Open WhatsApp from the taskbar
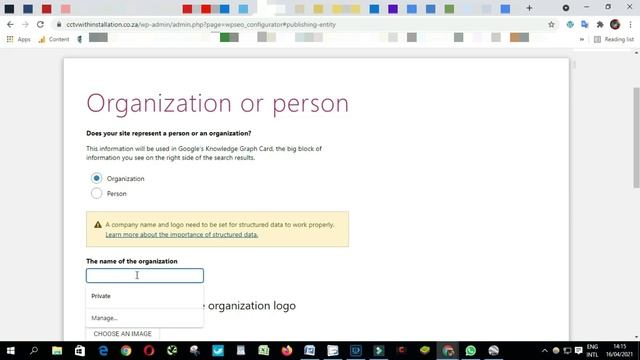The height and width of the screenshot is (360, 640). pyautogui.click(x=471, y=351)
